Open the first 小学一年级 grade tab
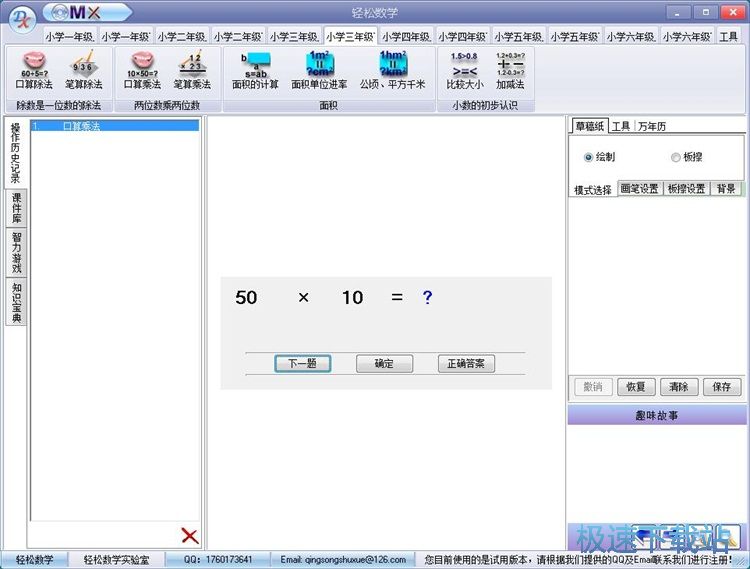 pyautogui.click(x=70, y=36)
